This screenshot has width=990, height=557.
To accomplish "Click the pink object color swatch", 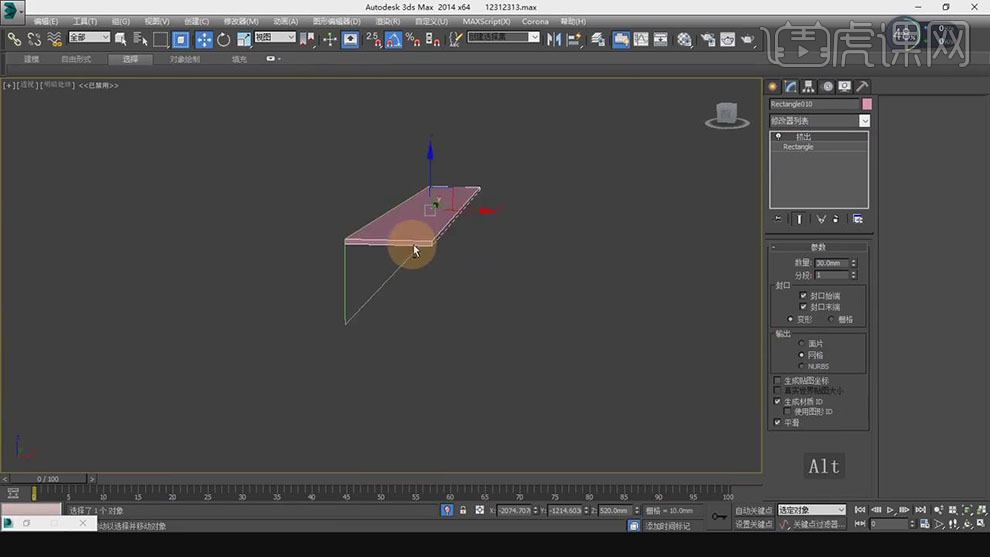I will coord(866,104).
